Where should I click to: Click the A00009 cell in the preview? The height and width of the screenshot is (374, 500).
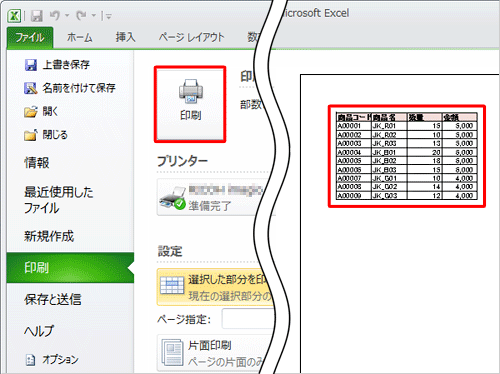(354, 196)
